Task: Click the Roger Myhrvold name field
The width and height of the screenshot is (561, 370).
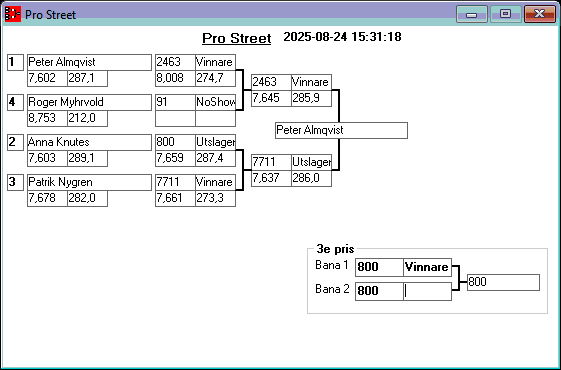Action: point(89,102)
